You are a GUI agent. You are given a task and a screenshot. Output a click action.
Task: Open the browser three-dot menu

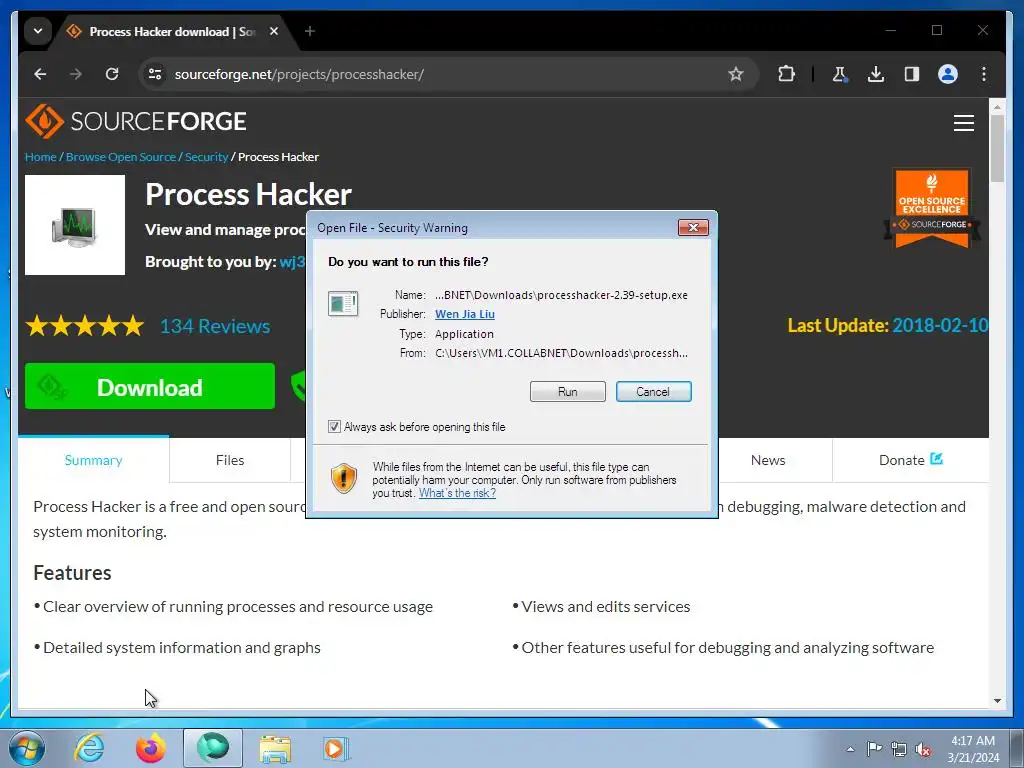(x=984, y=74)
